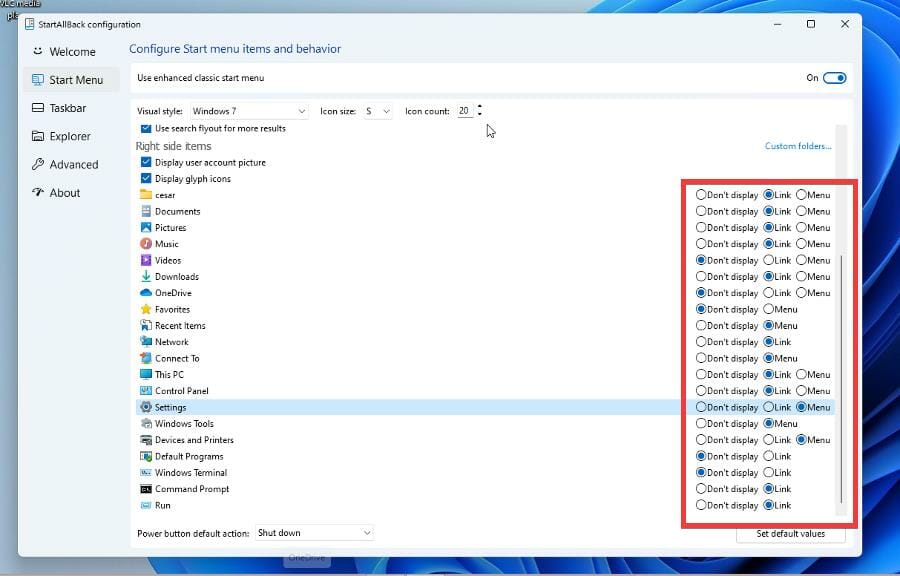Click the Videos item icon
The height and width of the screenshot is (576, 900).
[x=146, y=260]
